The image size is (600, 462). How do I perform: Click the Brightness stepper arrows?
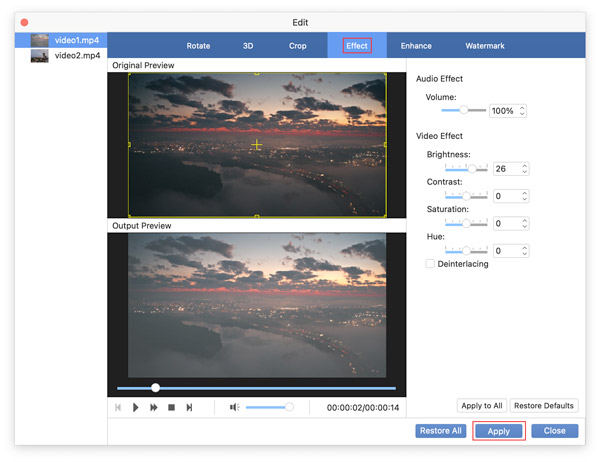pyautogui.click(x=524, y=169)
